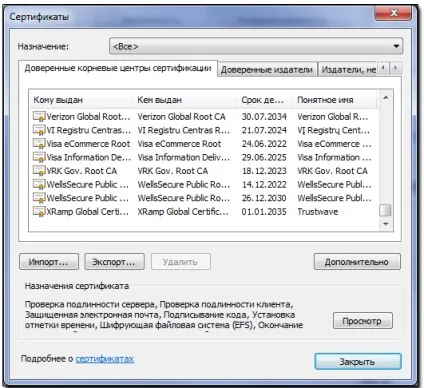Click the Просмотр button
Image resolution: width=424 pixels, height=388 pixels.
click(362, 321)
